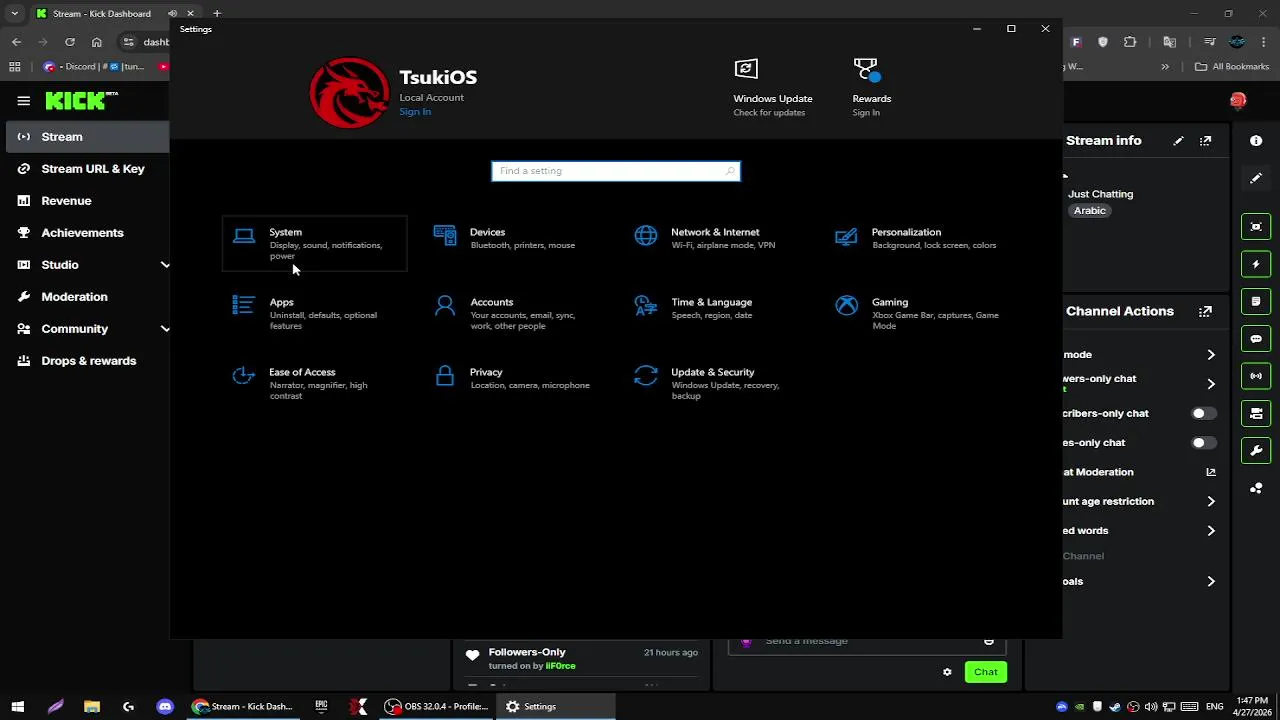The image size is (1280, 720).
Task: Select Stream in Kick sidebar
Action: coord(87,137)
